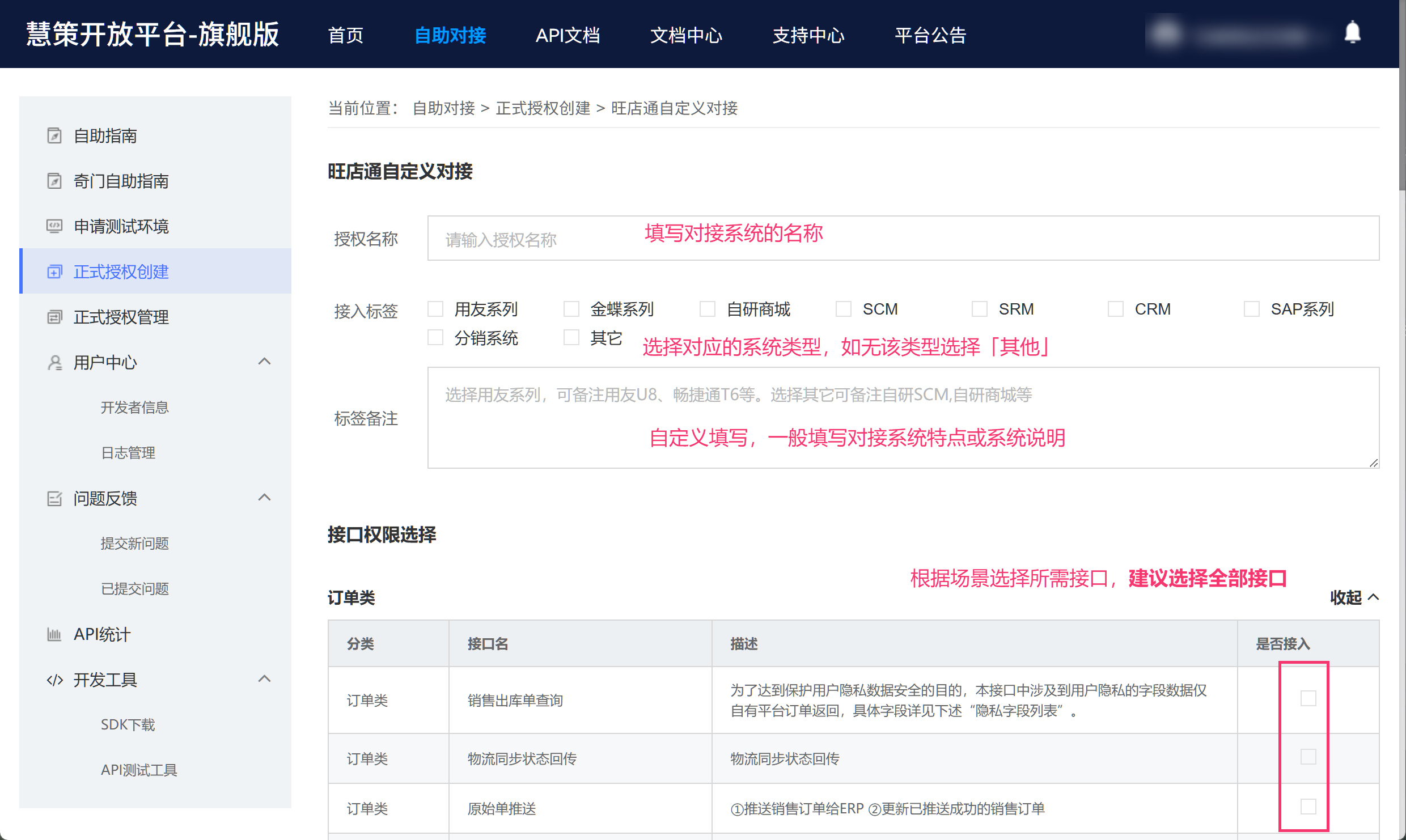Screen dimensions: 1406x840
Task: Click the 奇门自助指南 sidebar icon
Action: (54, 181)
